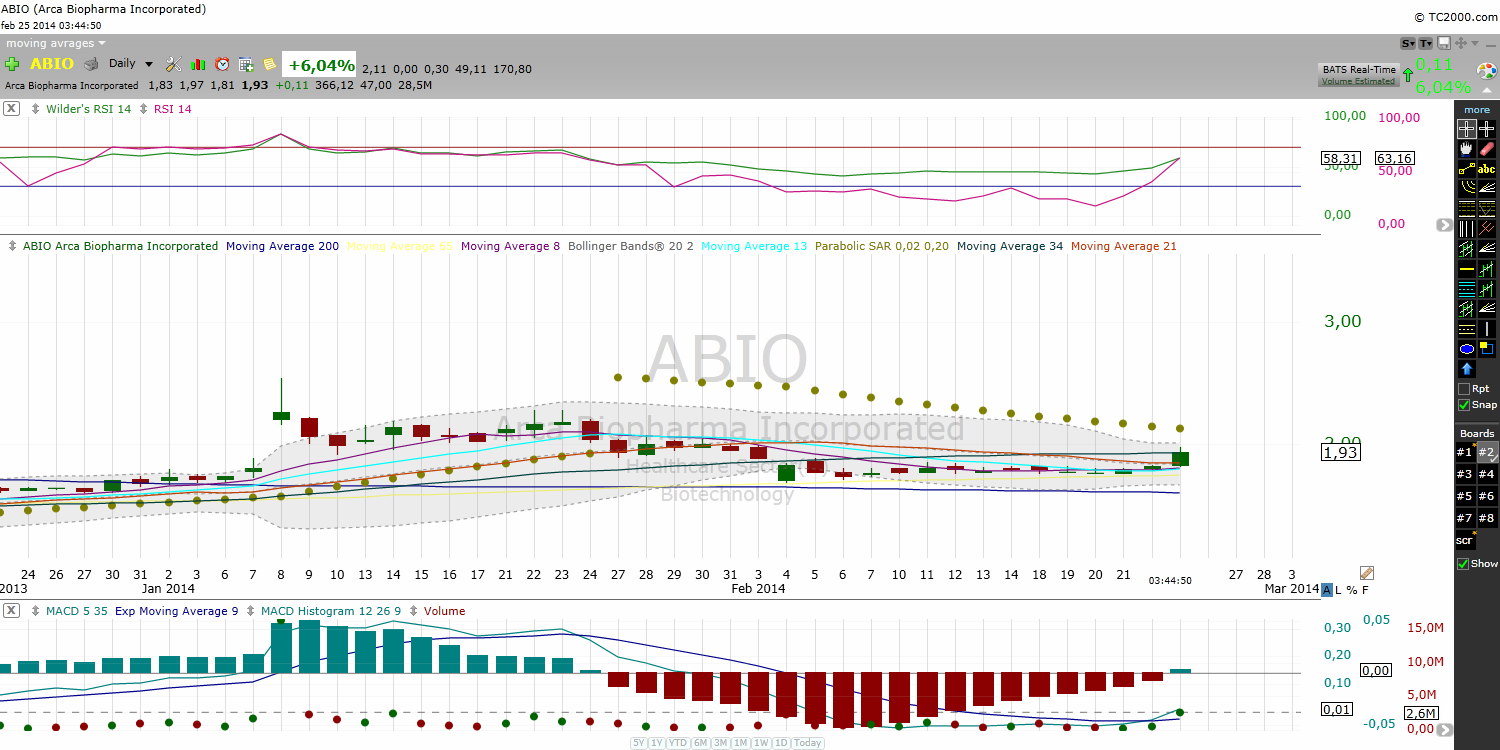Image resolution: width=1500 pixels, height=750 pixels.
Task: Click the printer icon next to ABIO
Action: point(92,64)
